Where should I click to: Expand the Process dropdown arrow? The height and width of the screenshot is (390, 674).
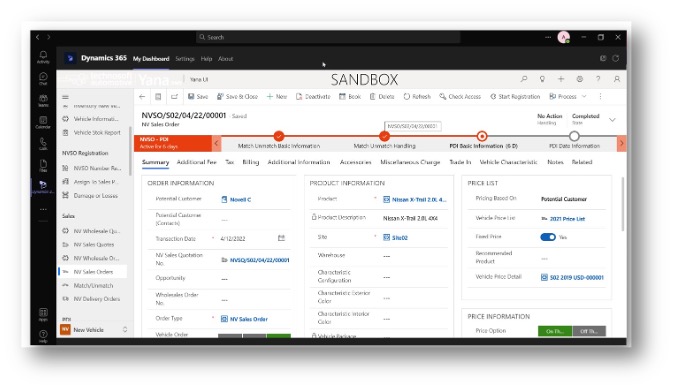pos(584,97)
